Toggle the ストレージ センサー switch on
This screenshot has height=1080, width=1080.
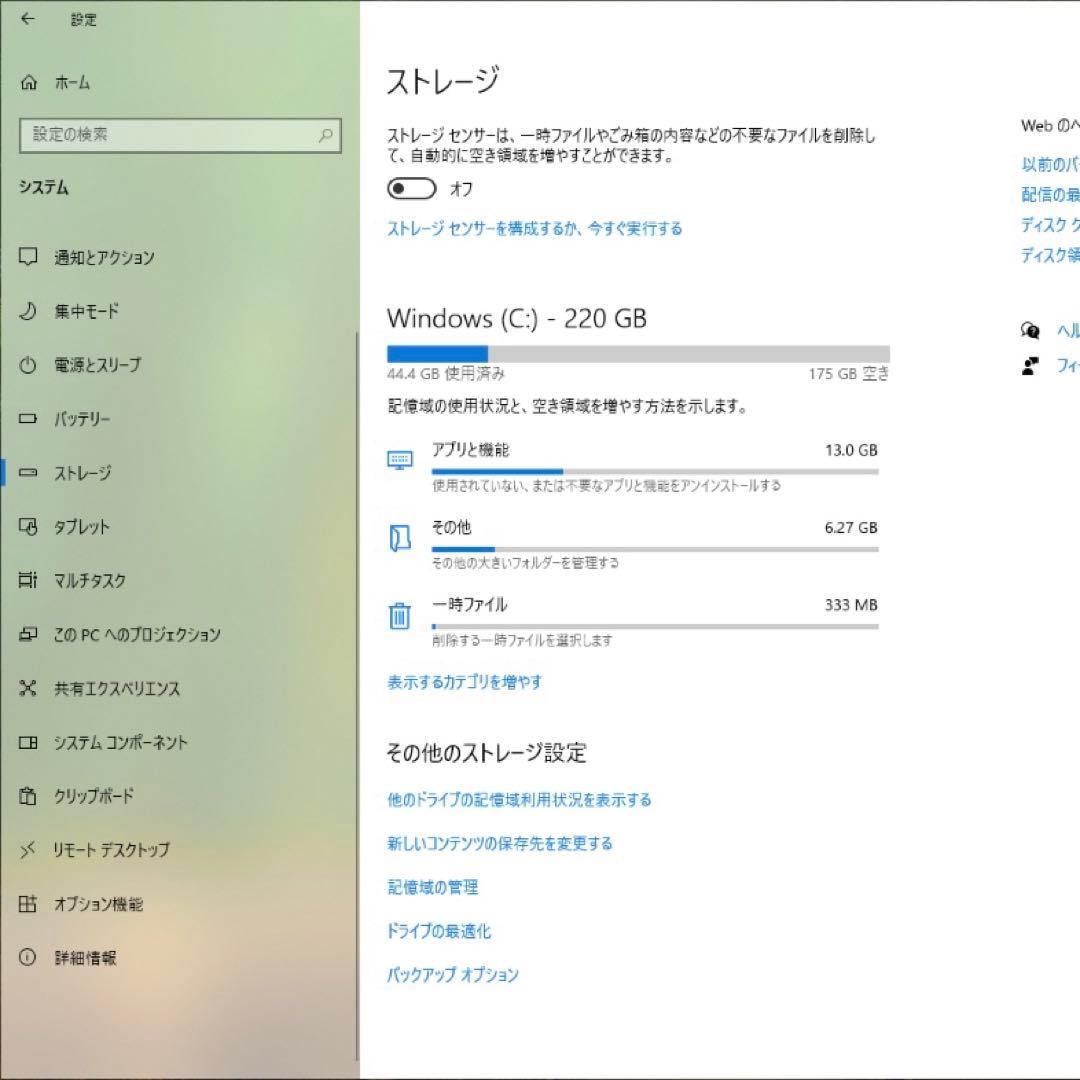tap(412, 188)
